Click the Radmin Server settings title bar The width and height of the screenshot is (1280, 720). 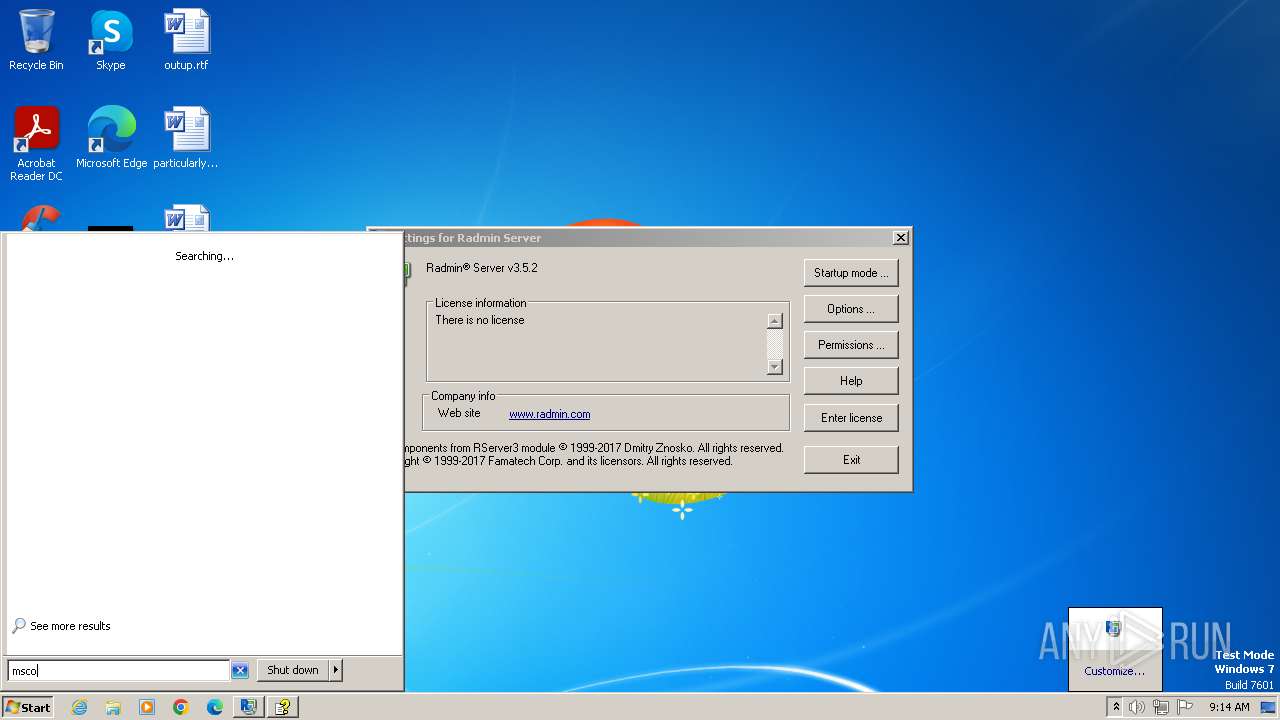coord(648,238)
